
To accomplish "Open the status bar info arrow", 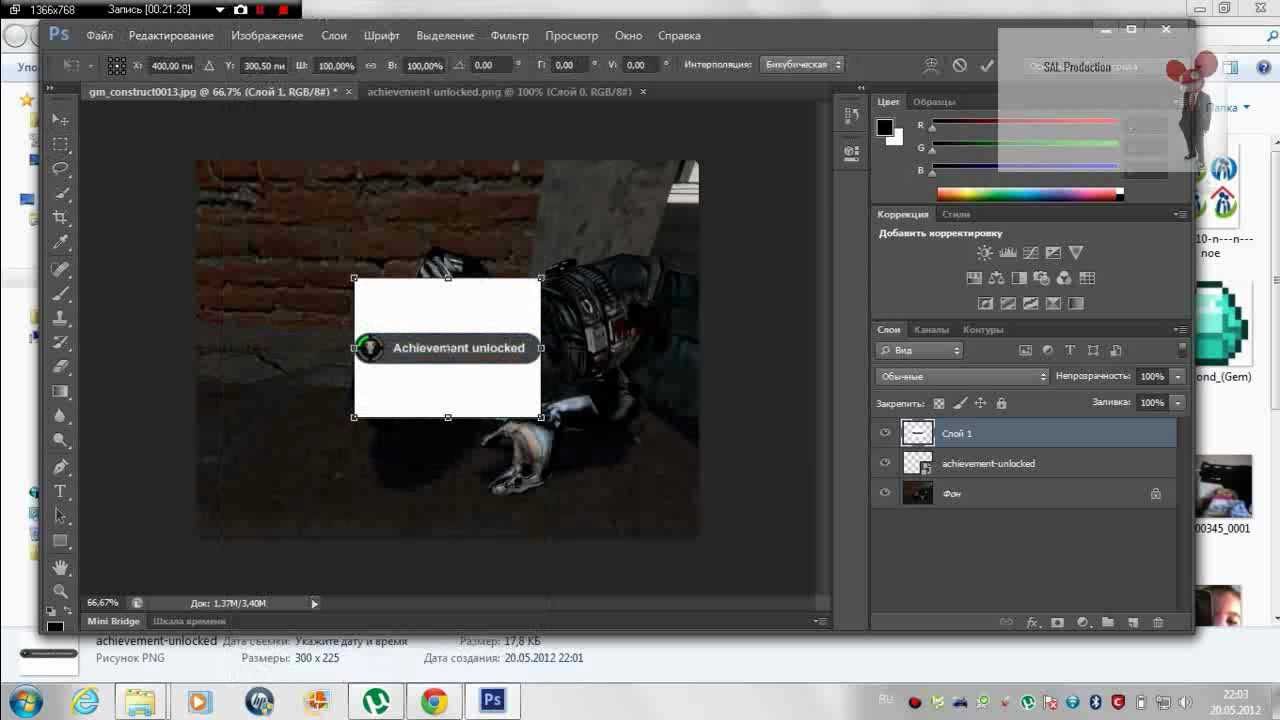I will [x=314, y=603].
